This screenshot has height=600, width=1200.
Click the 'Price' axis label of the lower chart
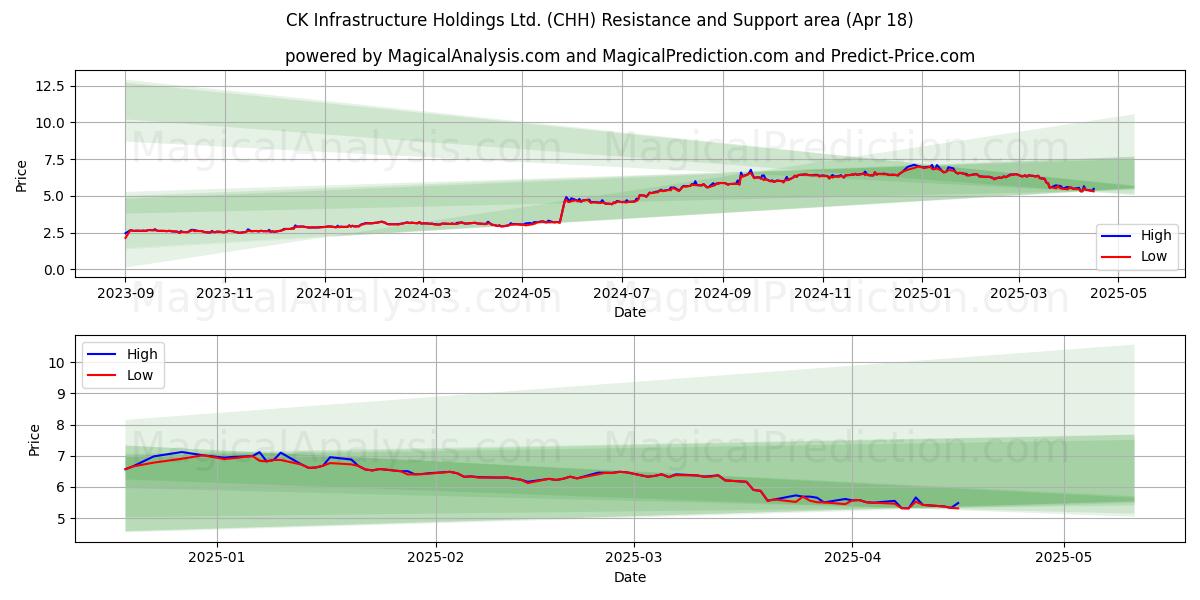pos(35,440)
